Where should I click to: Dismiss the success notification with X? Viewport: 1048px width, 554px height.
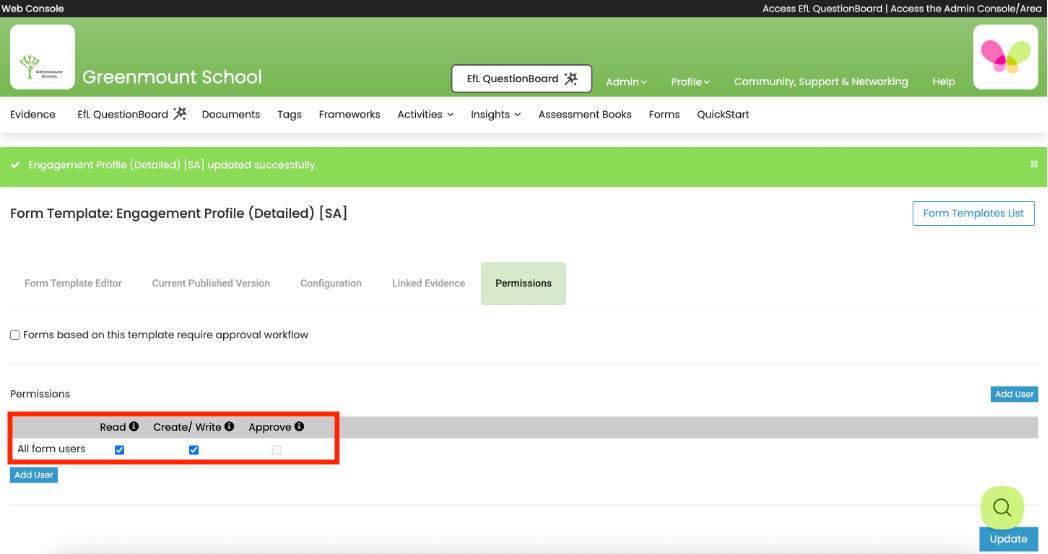(x=1034, y=164)
